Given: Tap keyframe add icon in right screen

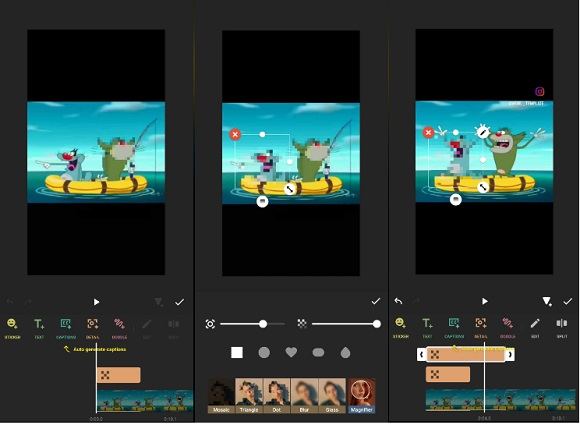Looking at the screenshot, I should [x=547, y=301].
